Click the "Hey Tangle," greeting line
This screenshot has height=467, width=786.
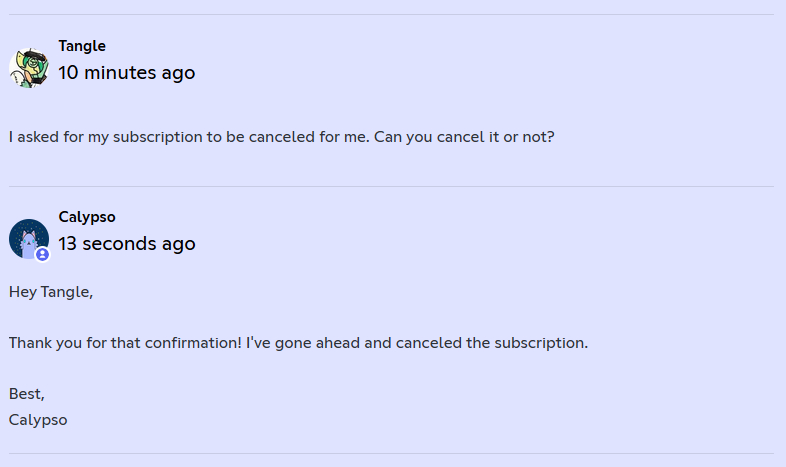click(x=51, y=292)
